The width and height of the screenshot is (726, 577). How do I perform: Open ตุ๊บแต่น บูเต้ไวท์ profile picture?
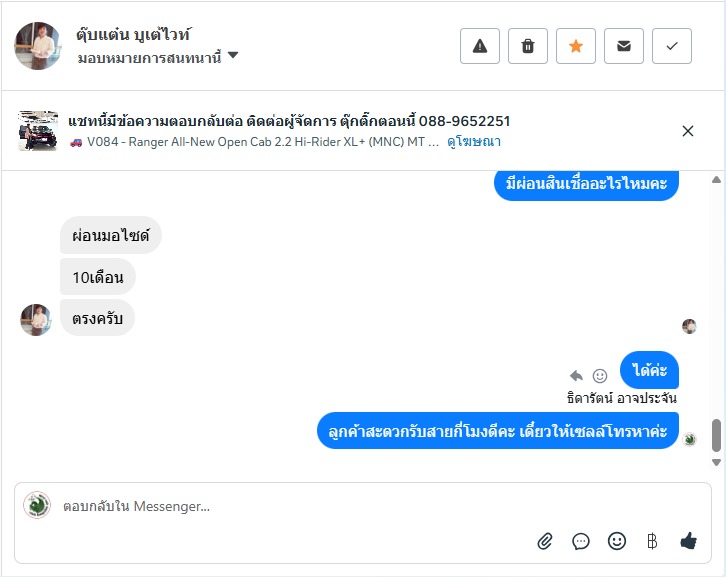(x=38, y=46)
